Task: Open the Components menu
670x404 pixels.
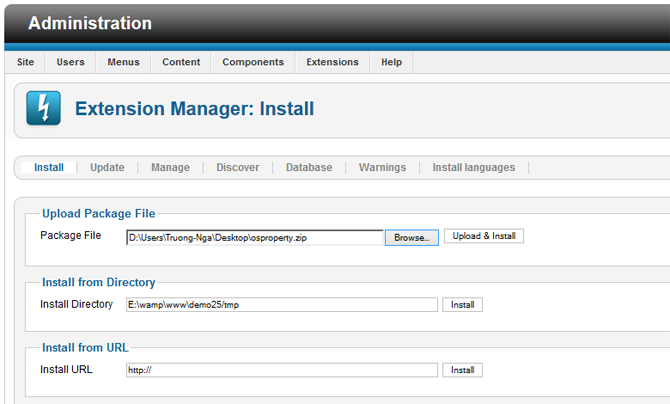Action: point(253,62)
